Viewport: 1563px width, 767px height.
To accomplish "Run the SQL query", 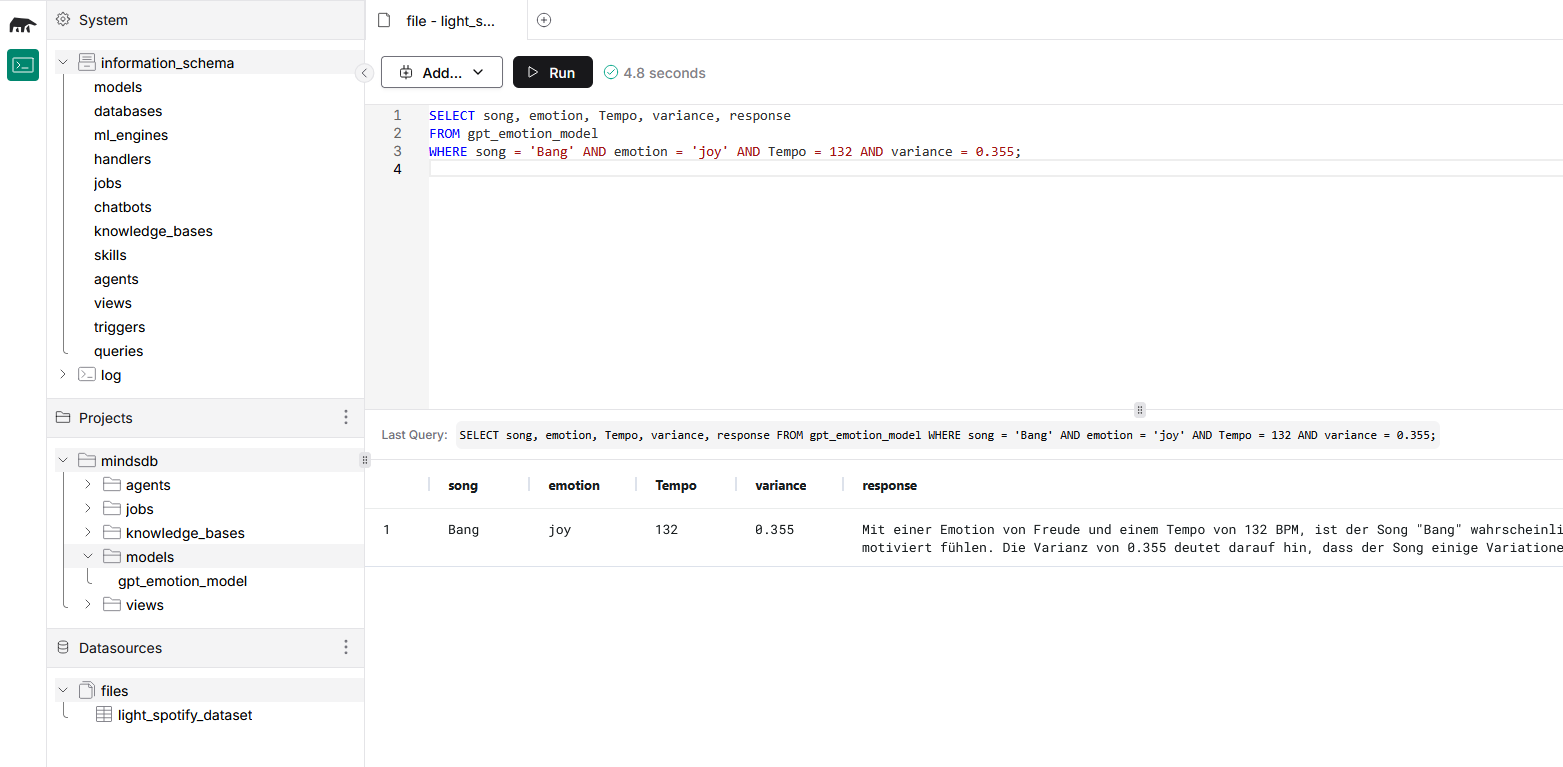I will point(552,72).
